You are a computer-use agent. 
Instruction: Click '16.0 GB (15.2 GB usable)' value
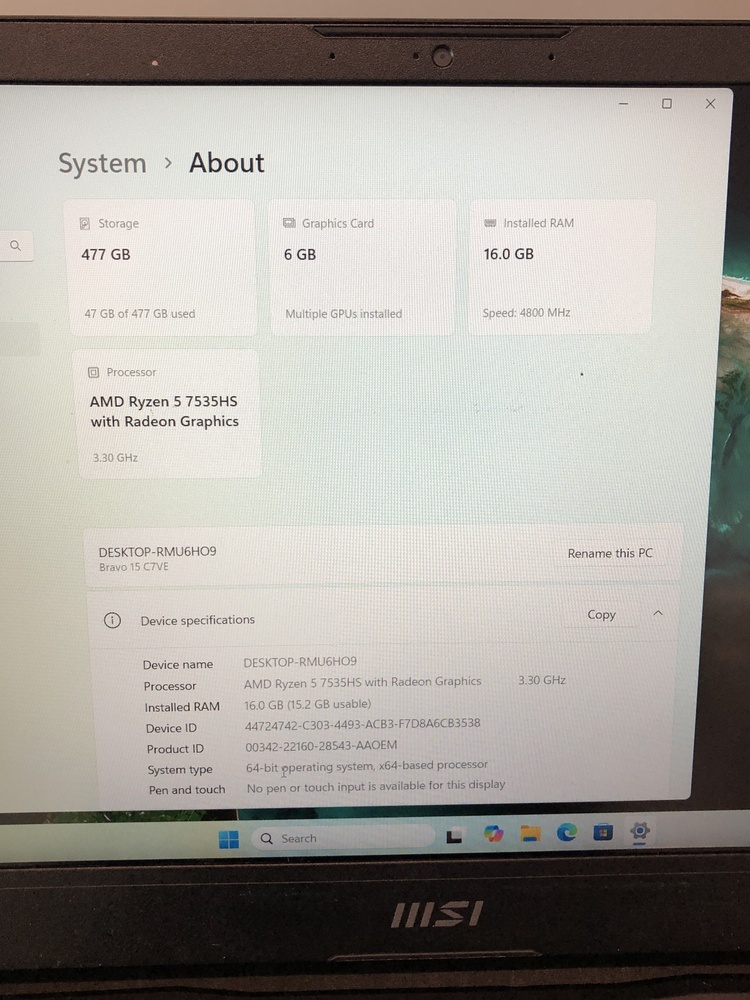[x=307, y=704]
